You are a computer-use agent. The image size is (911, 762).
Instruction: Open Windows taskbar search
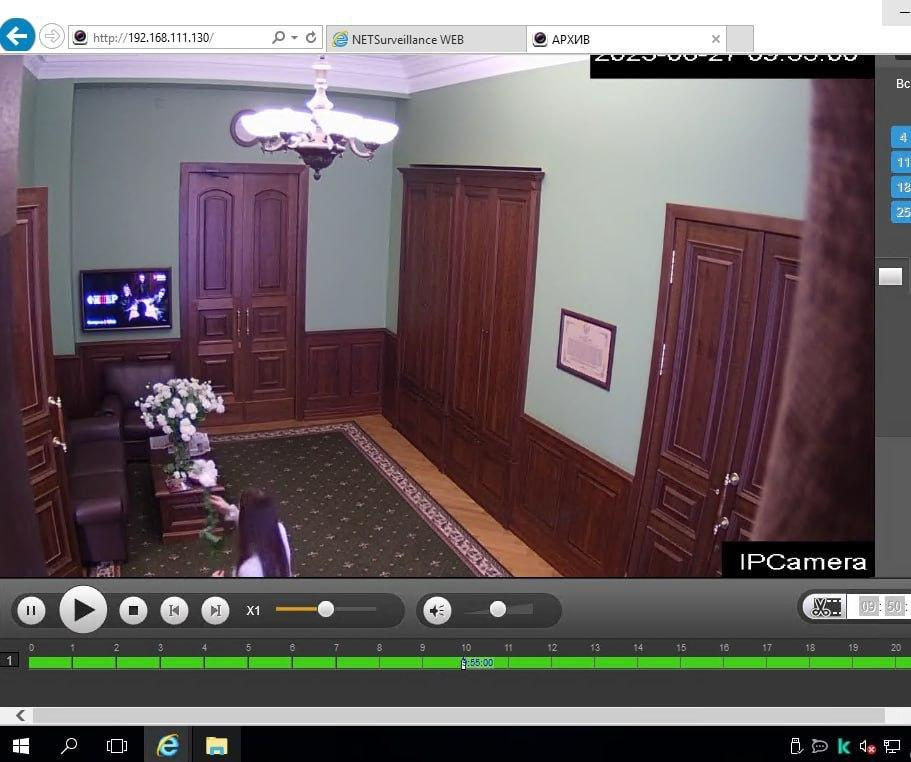point(69,746)
